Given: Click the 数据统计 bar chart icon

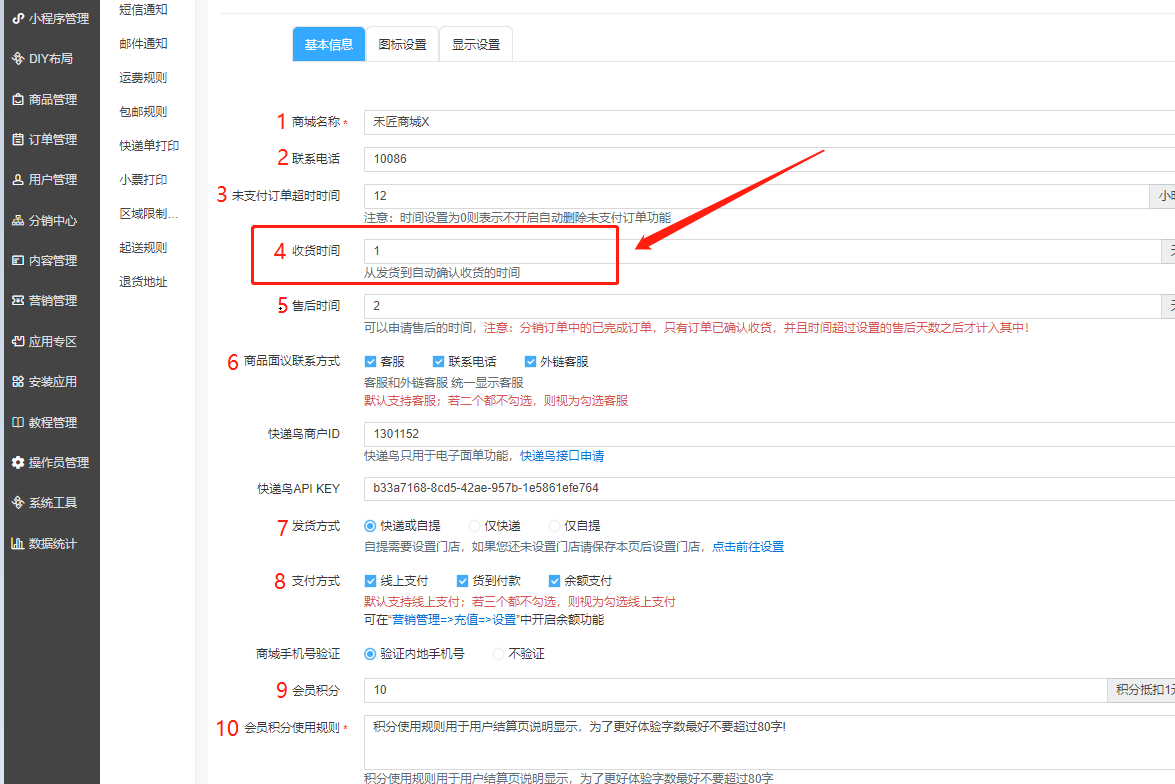Looking at the screenshot, I should [18, 544].
